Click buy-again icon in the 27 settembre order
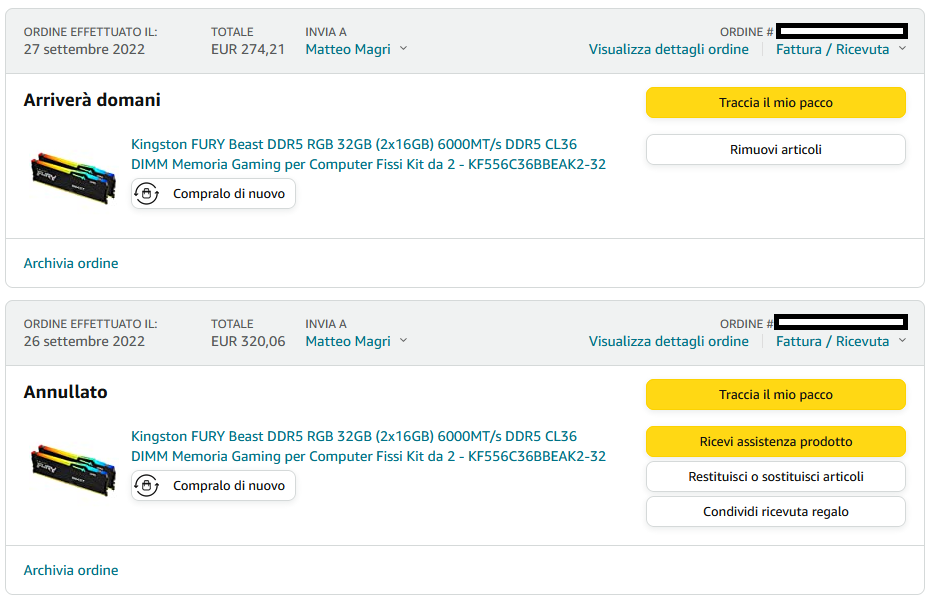Screen dimensions: 929x598 point(146,193)
